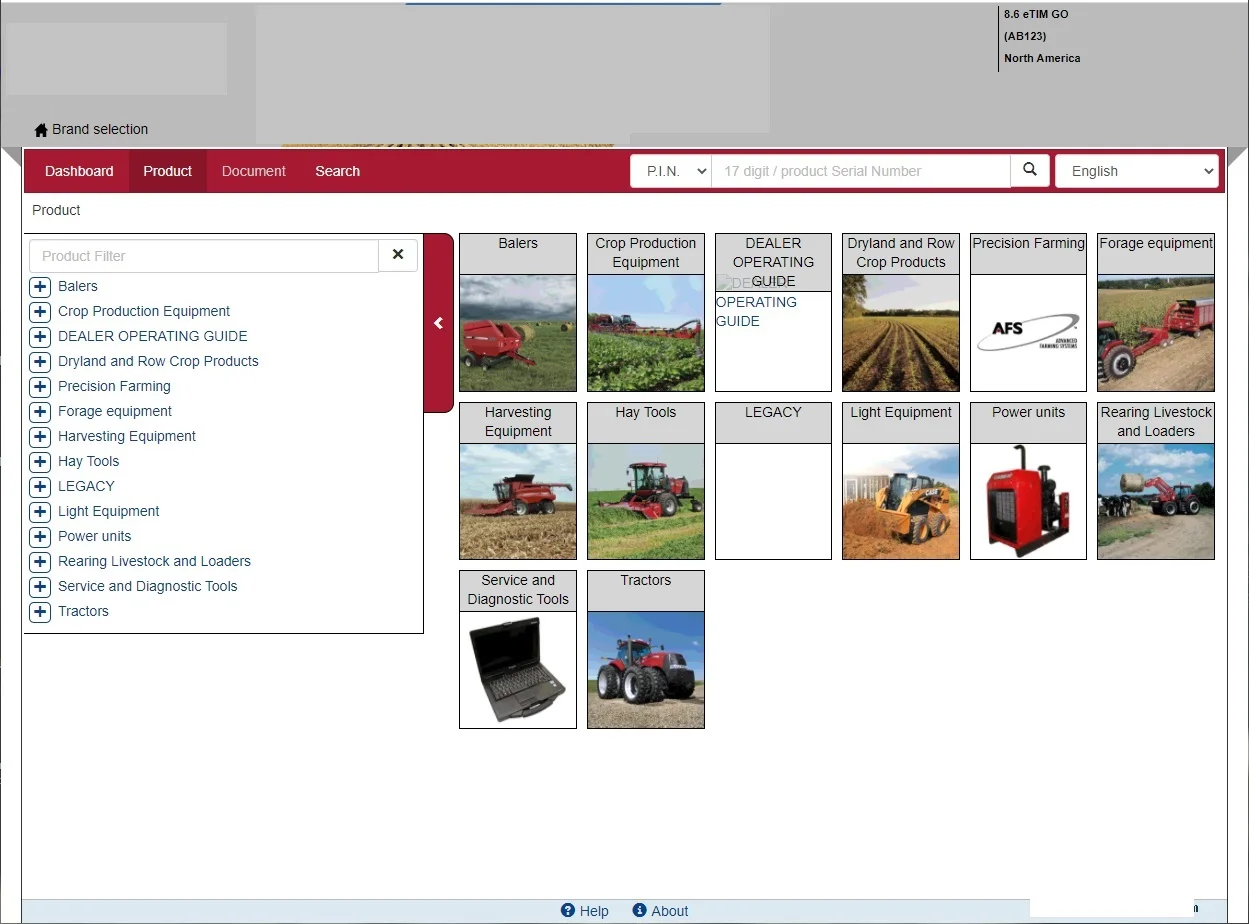
Task: Click the Product breadcrumb
Action: tap(56, 210)
